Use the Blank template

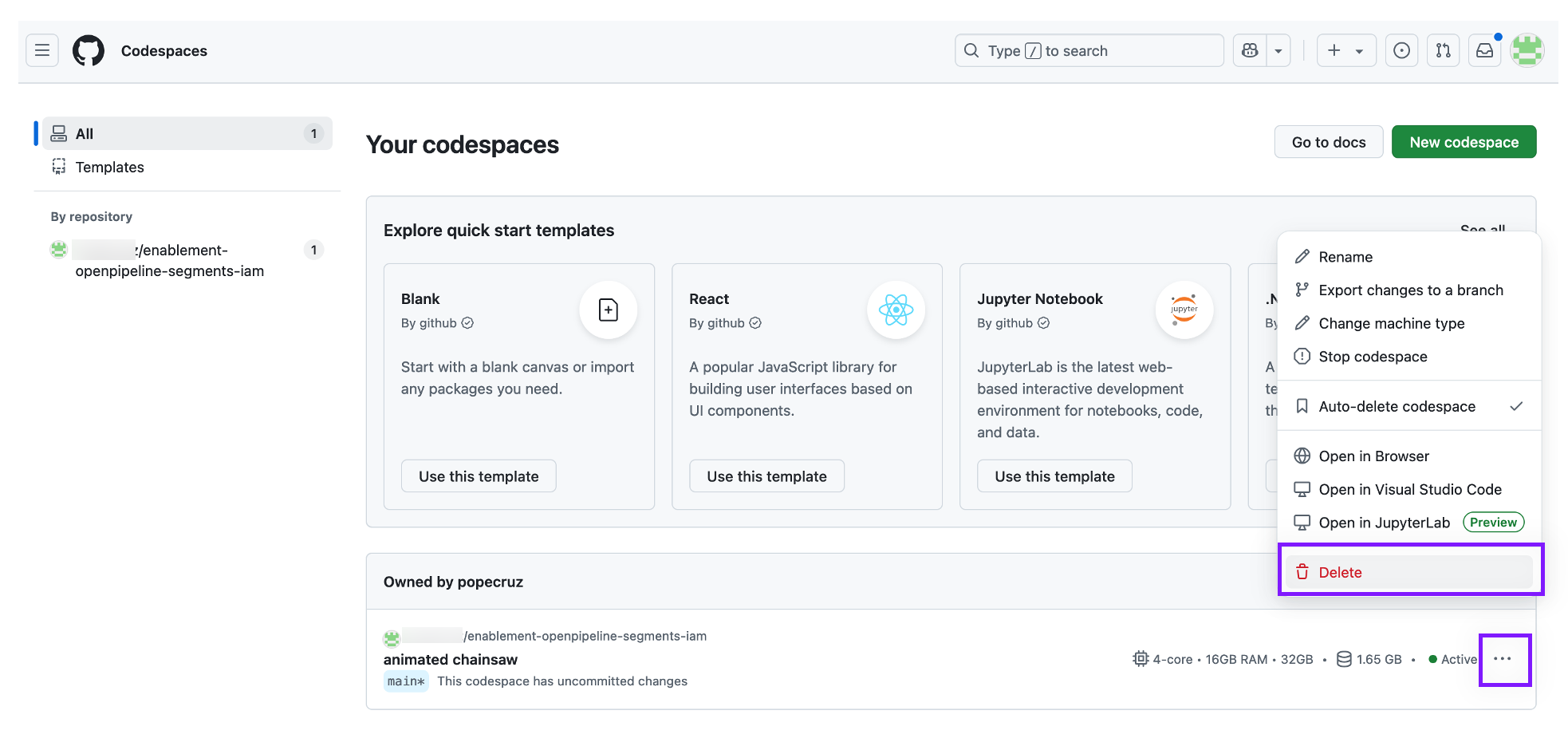pyautogui.click(x=479, y=476)
